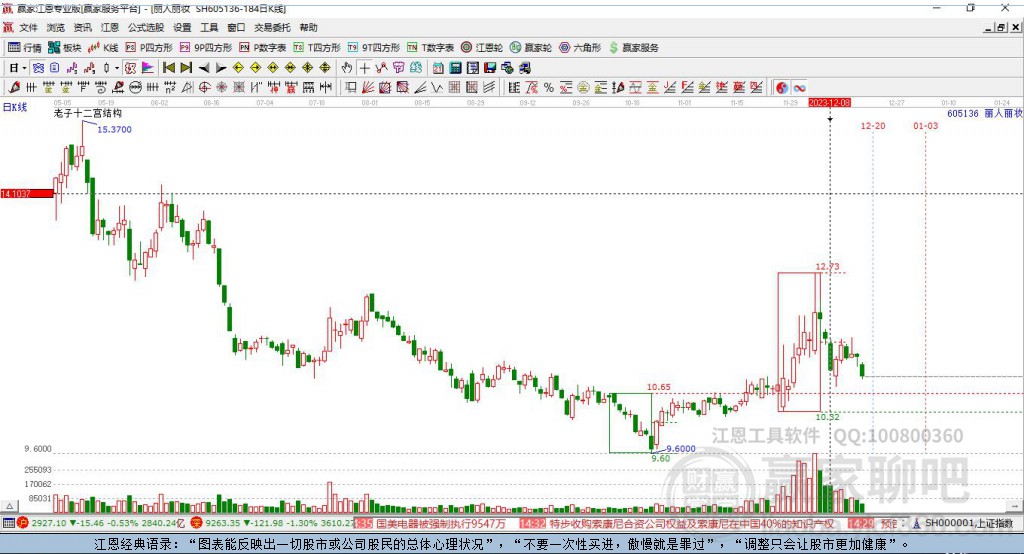Click the yin-yang icon

[782, 88]
